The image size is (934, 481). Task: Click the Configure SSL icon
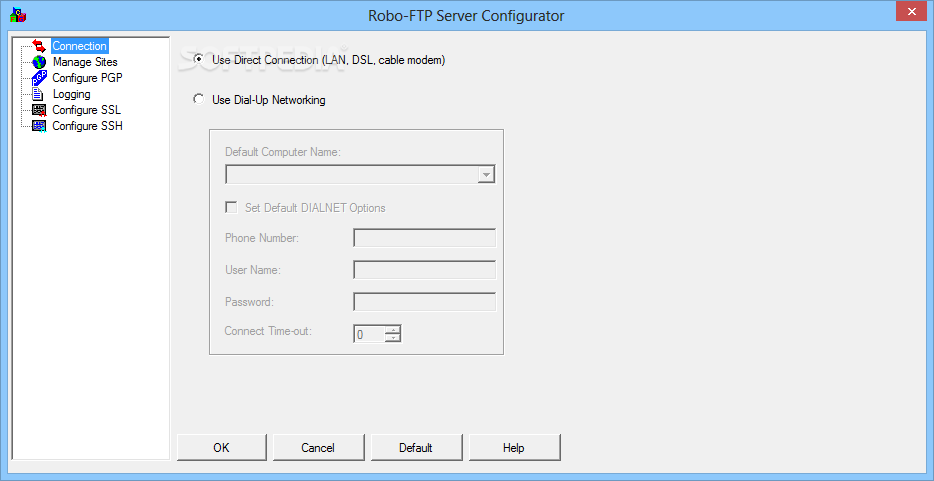pos(39,110)
